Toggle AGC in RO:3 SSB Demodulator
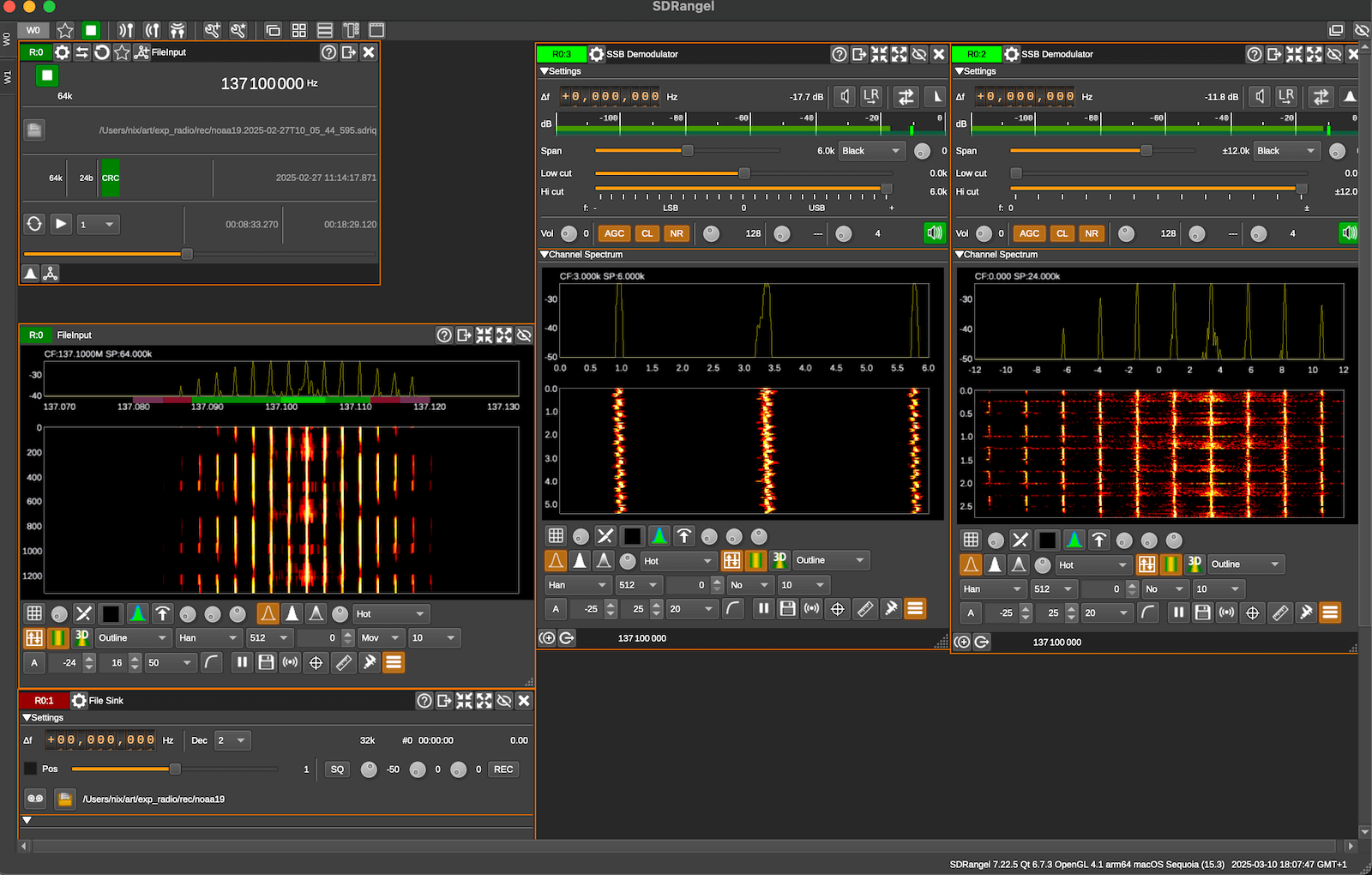Image resolution: width=1372 pixels, height=875 pixels. click(615, 233)
